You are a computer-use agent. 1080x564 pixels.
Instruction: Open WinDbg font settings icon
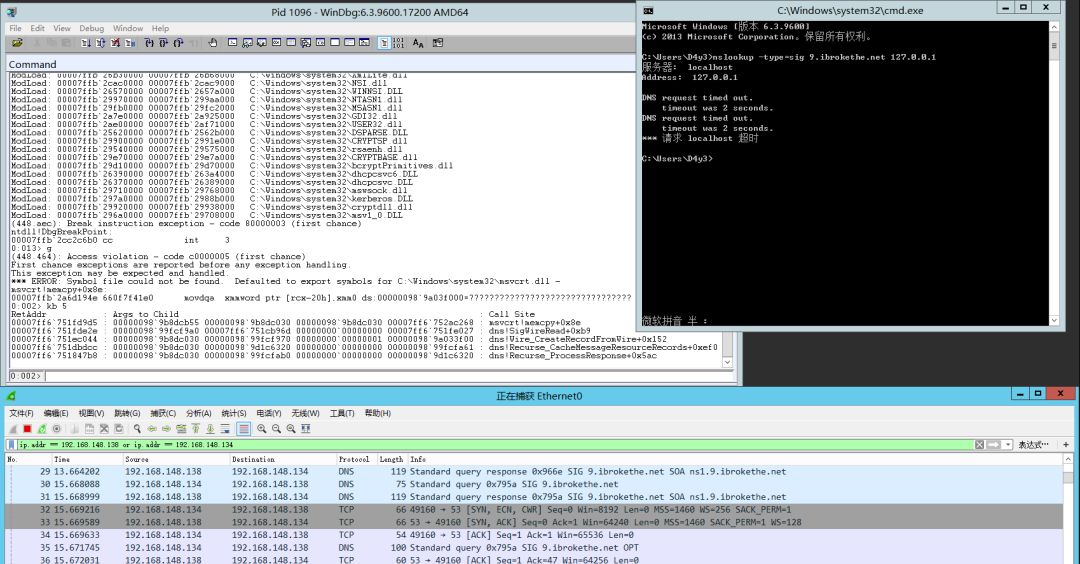pyautogui.click(x=419, y=43)
